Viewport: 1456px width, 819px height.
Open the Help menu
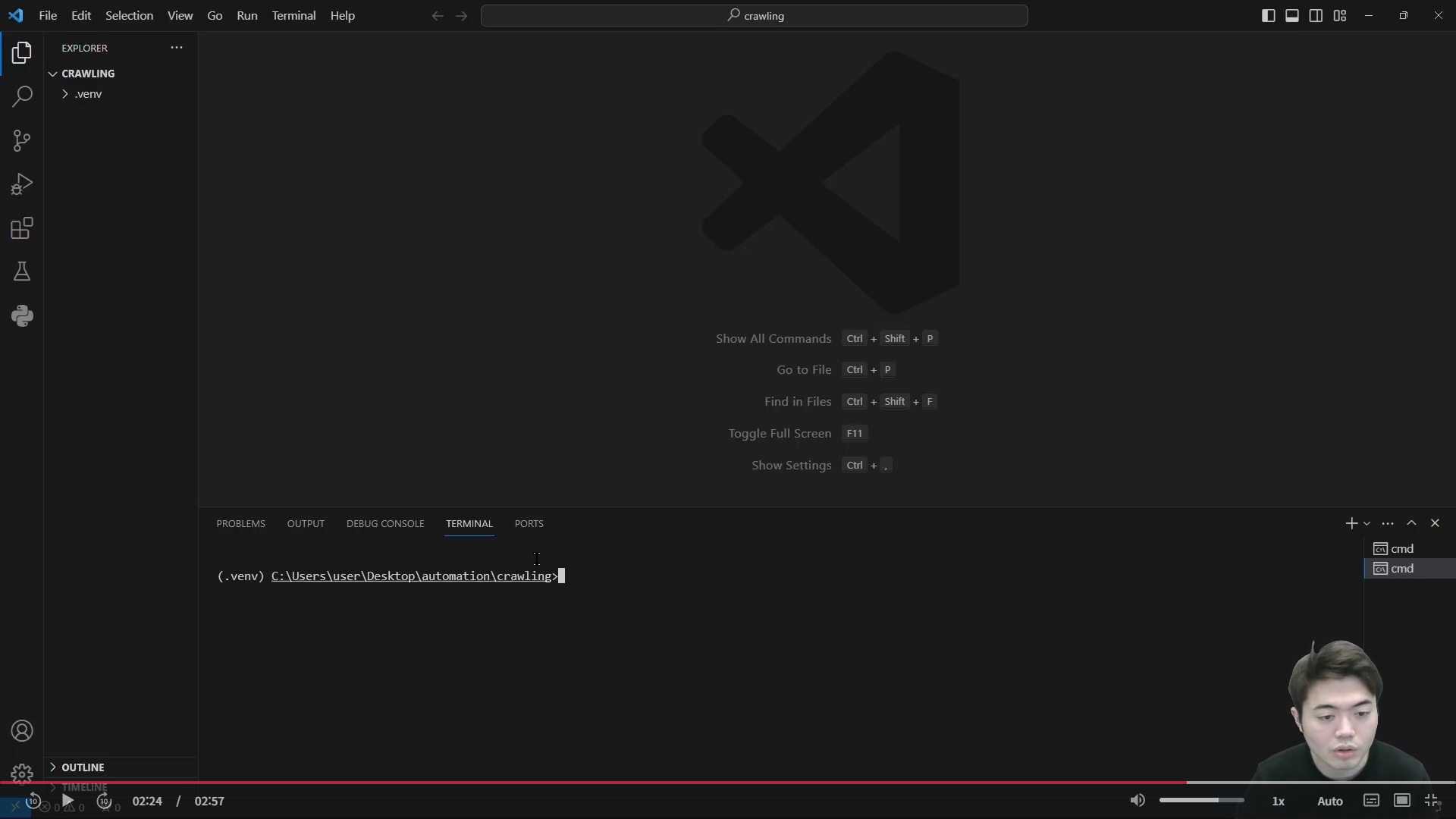coord(343,16)
